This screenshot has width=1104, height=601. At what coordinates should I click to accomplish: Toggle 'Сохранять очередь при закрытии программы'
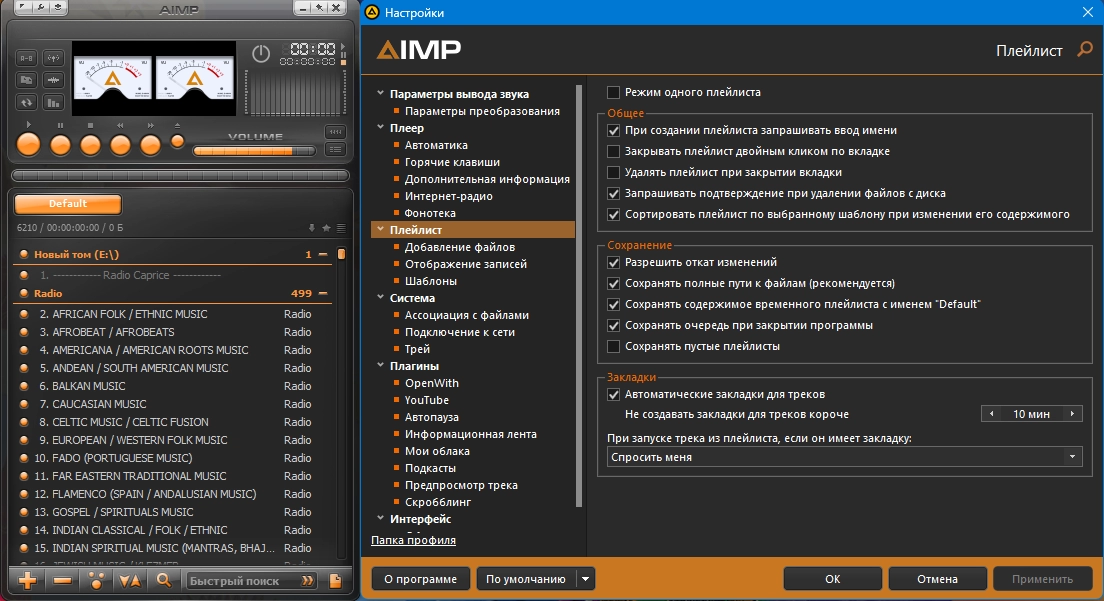[x=613, y=326]
